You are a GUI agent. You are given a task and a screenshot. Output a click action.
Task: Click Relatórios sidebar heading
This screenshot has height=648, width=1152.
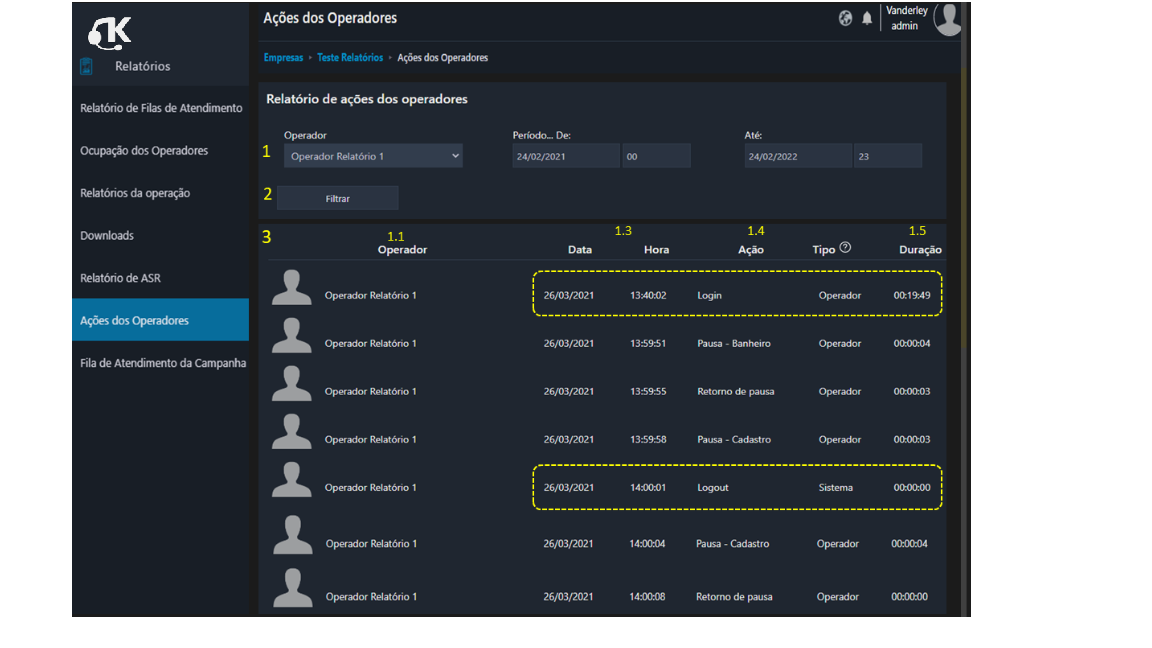point(143,66)
